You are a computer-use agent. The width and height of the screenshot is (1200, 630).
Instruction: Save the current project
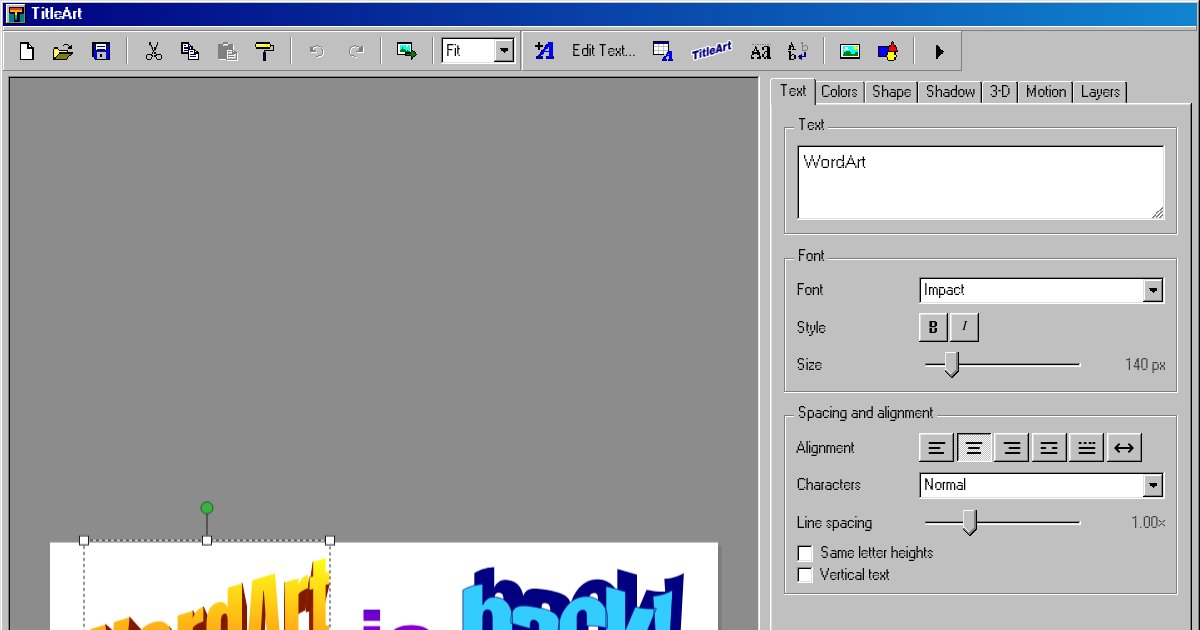click(100, 51)
